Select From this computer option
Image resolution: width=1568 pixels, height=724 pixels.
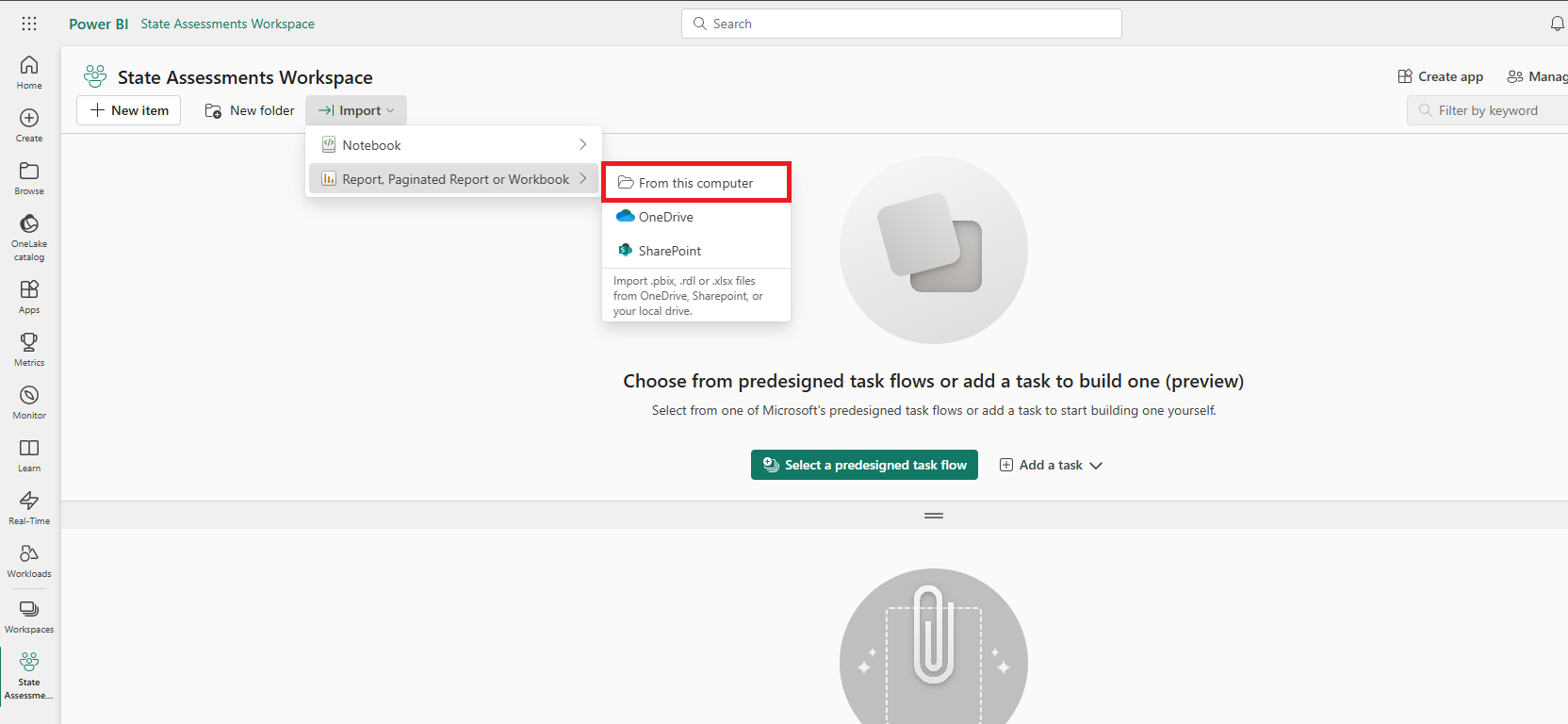click(x=695, y=183)
